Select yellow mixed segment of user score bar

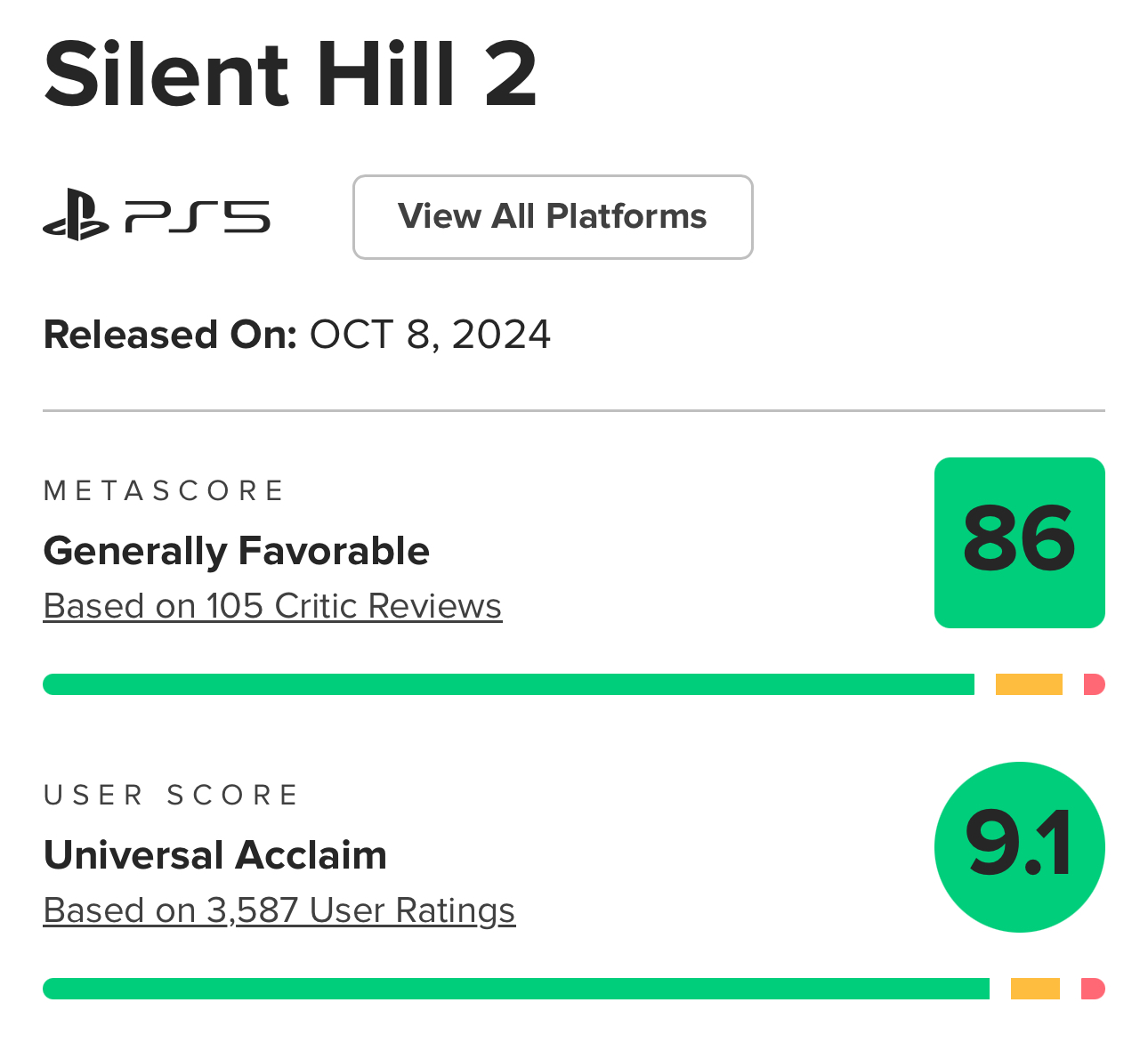(x=1035, y=989)
